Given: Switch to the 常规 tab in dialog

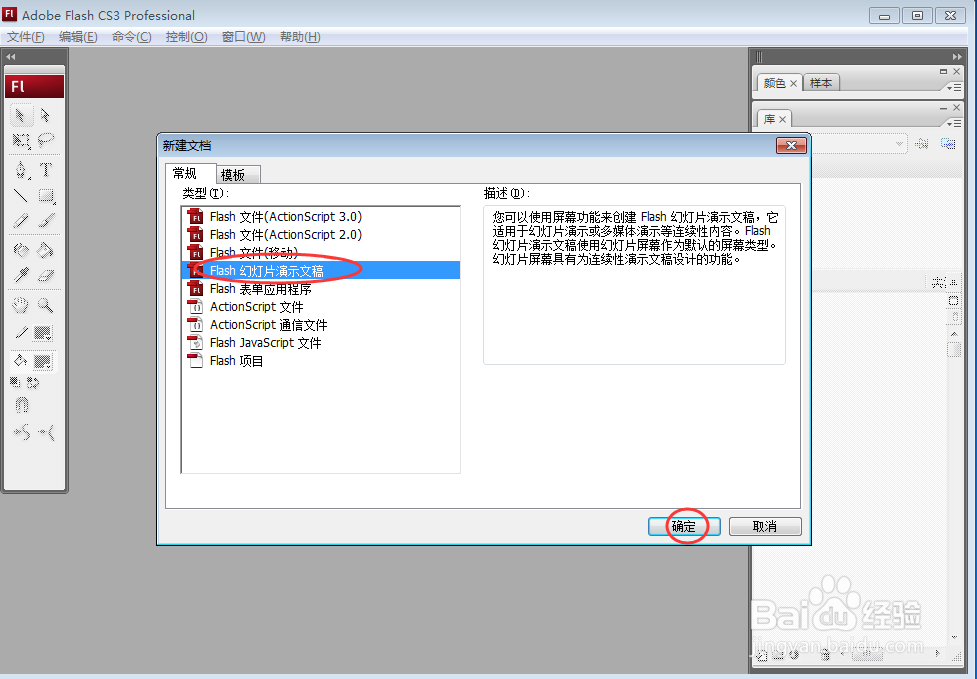Looking at the screenshot, I should (x=184, y=173).
